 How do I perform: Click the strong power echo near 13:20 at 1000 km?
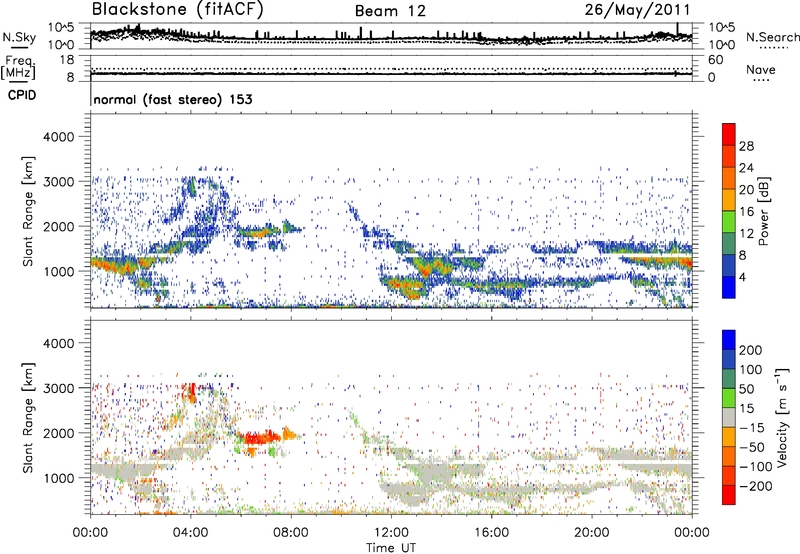(426, 269)
